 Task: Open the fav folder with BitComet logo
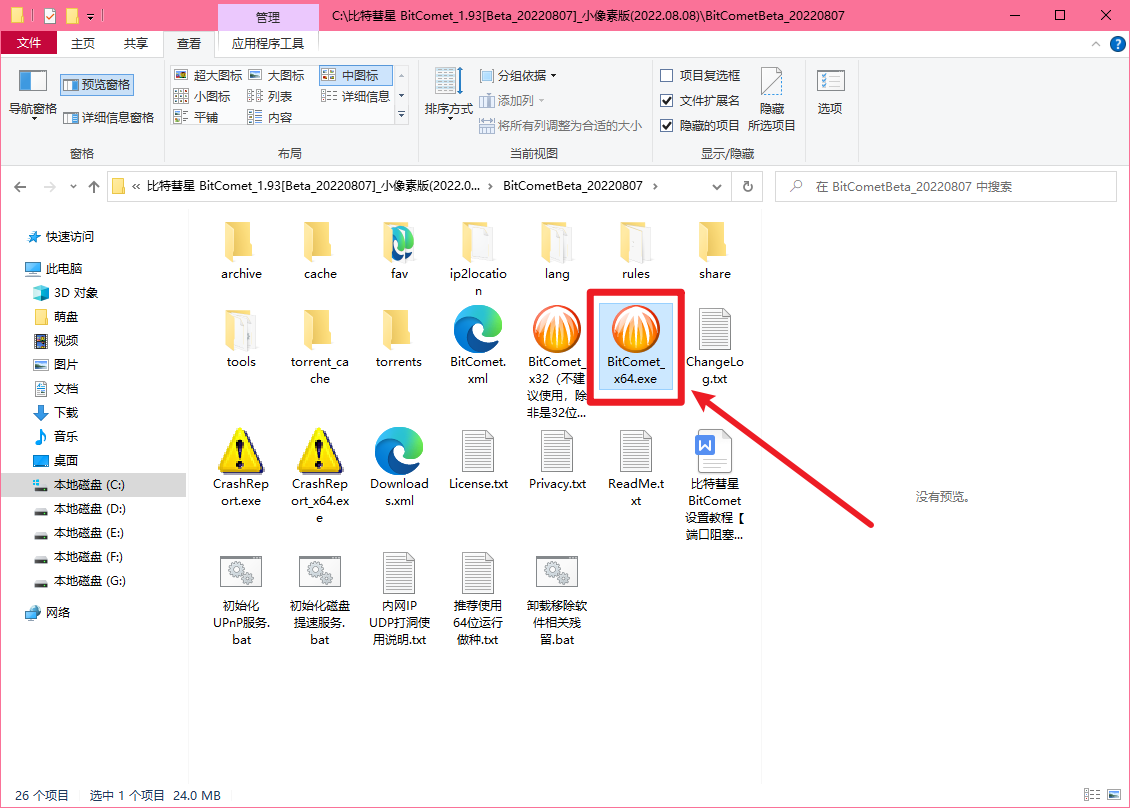click(x=398, y=243)
